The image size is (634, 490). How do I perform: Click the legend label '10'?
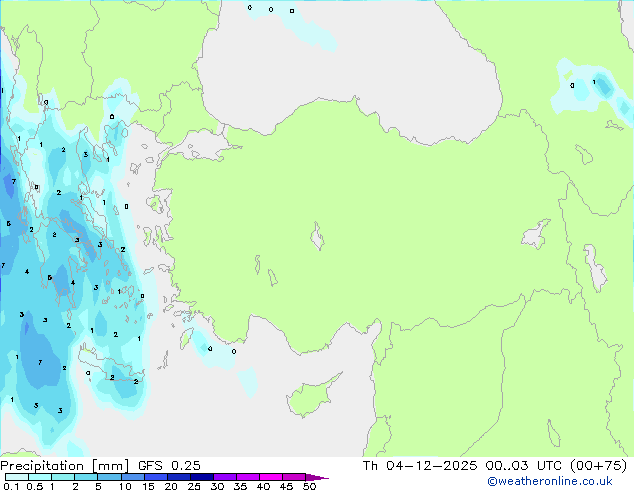coord(125,486)
